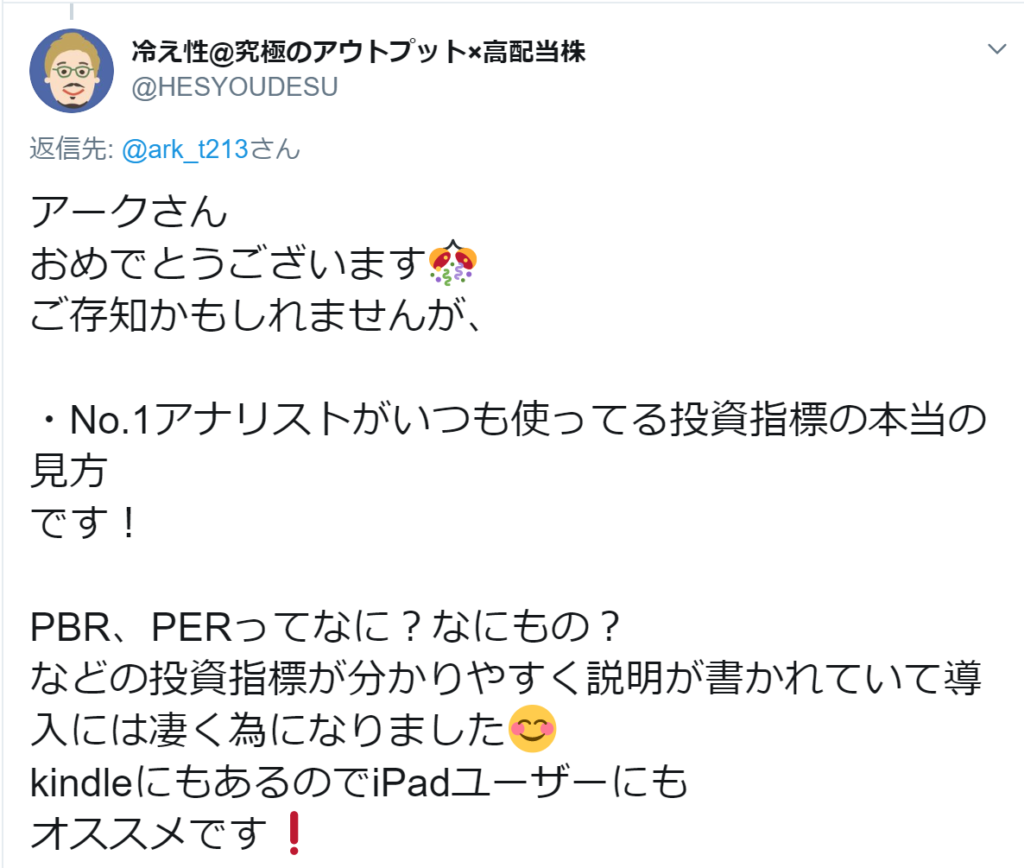Open the tweet options chevron menu

click(997, 49)
